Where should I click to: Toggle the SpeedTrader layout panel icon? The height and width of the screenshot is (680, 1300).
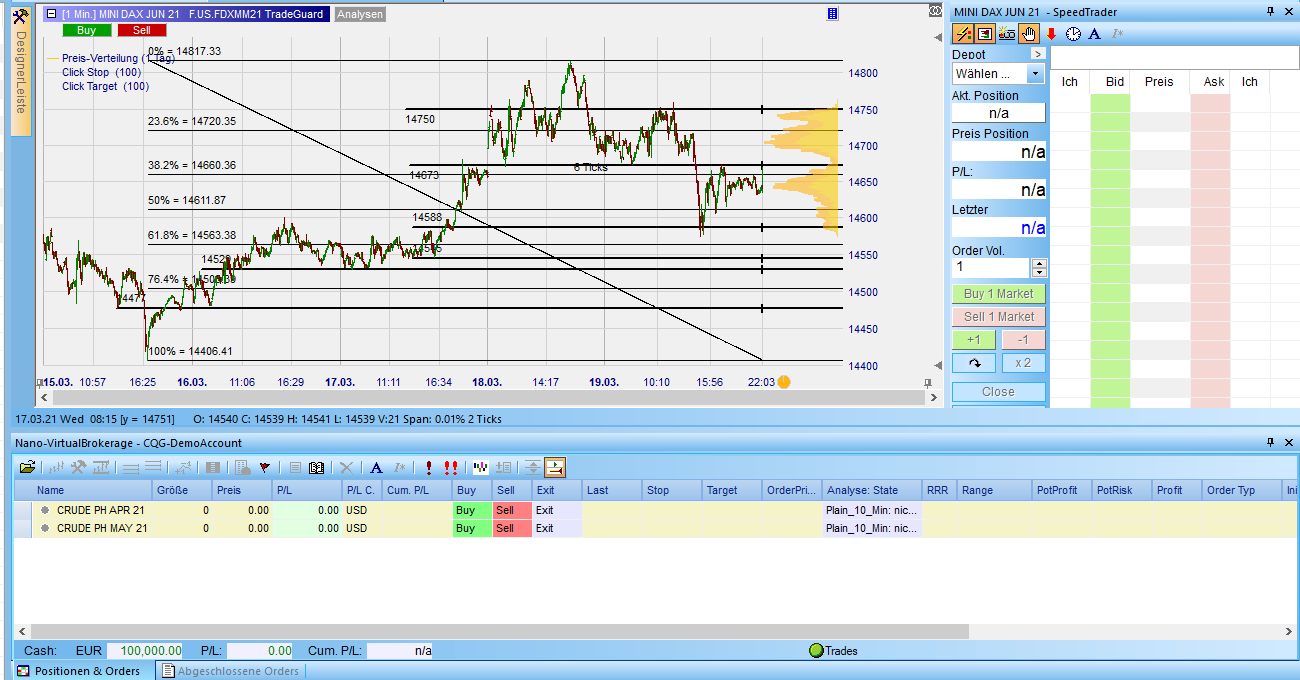point(985,33)
